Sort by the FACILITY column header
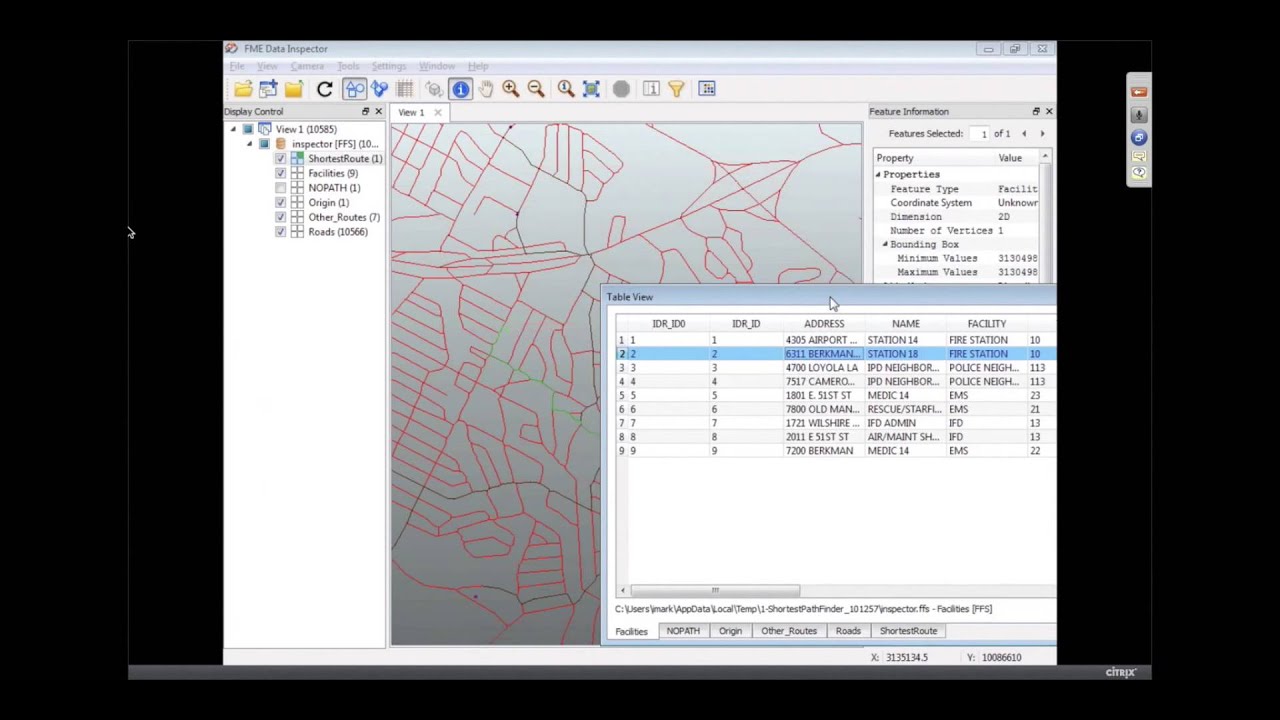The height and width of the screenshot is (720, 1280). (986, 324)
